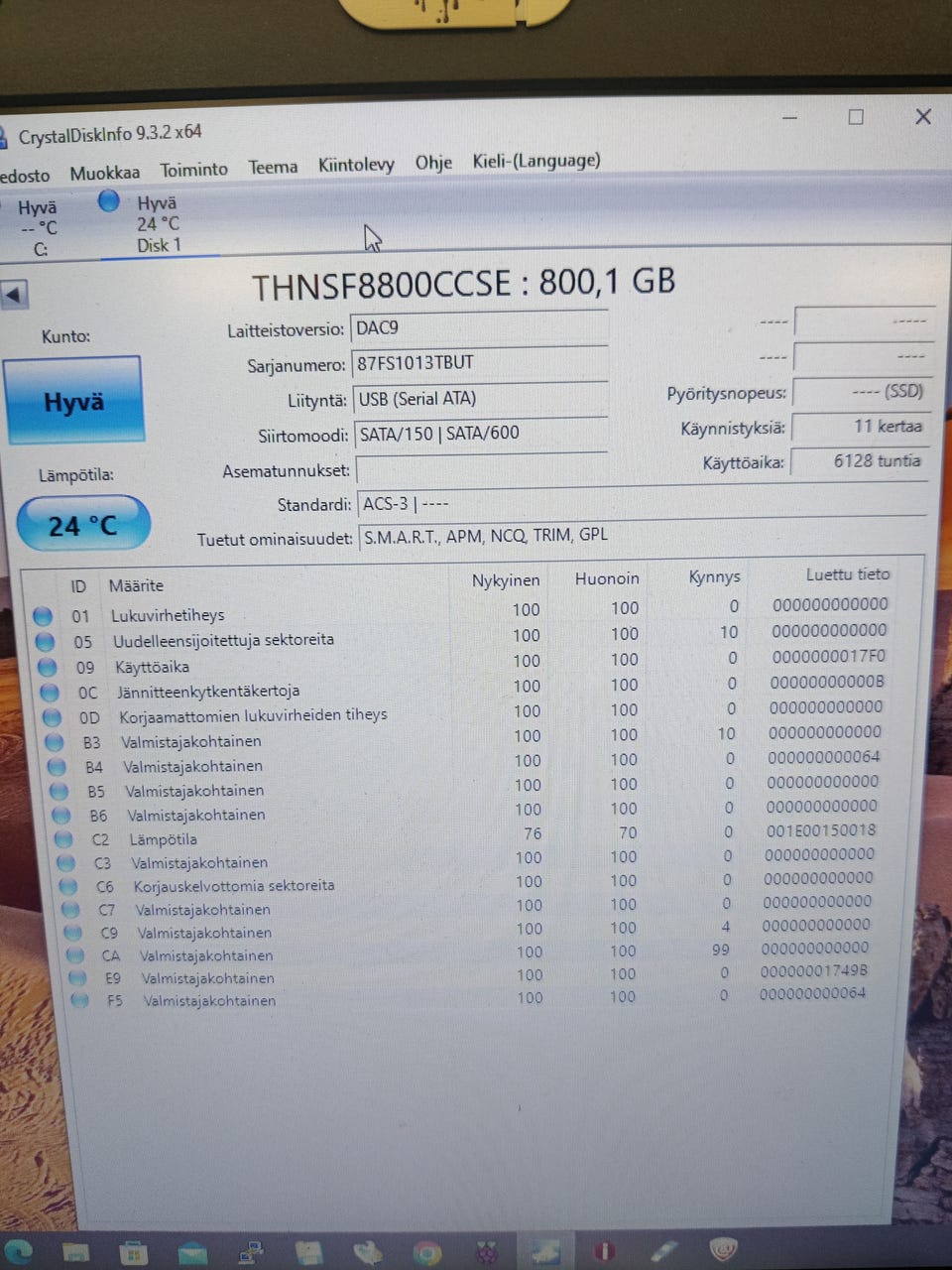Select the C: drive tab

pos(39,229)
